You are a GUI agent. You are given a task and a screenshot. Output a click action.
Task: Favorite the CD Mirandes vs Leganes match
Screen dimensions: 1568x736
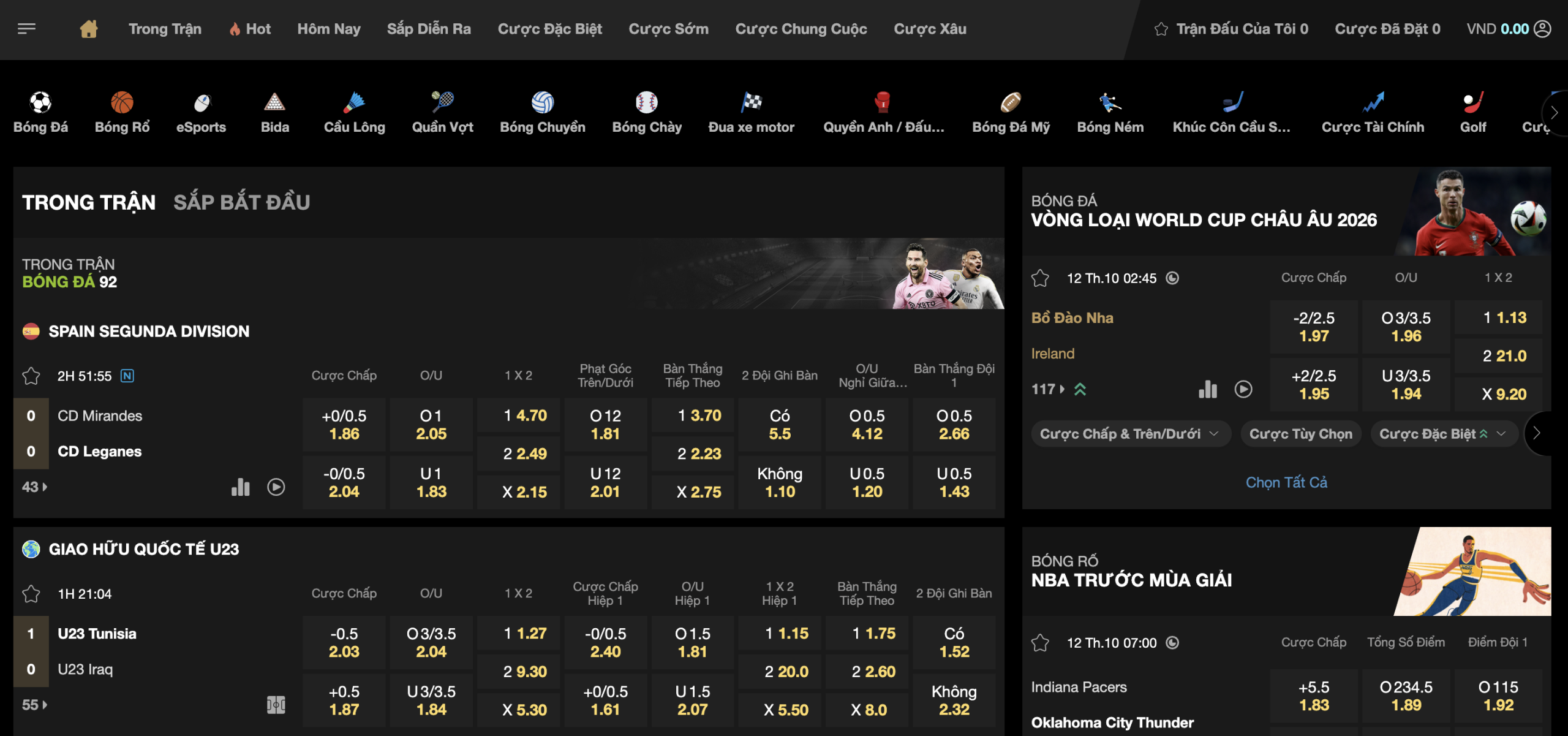point(31,376)
